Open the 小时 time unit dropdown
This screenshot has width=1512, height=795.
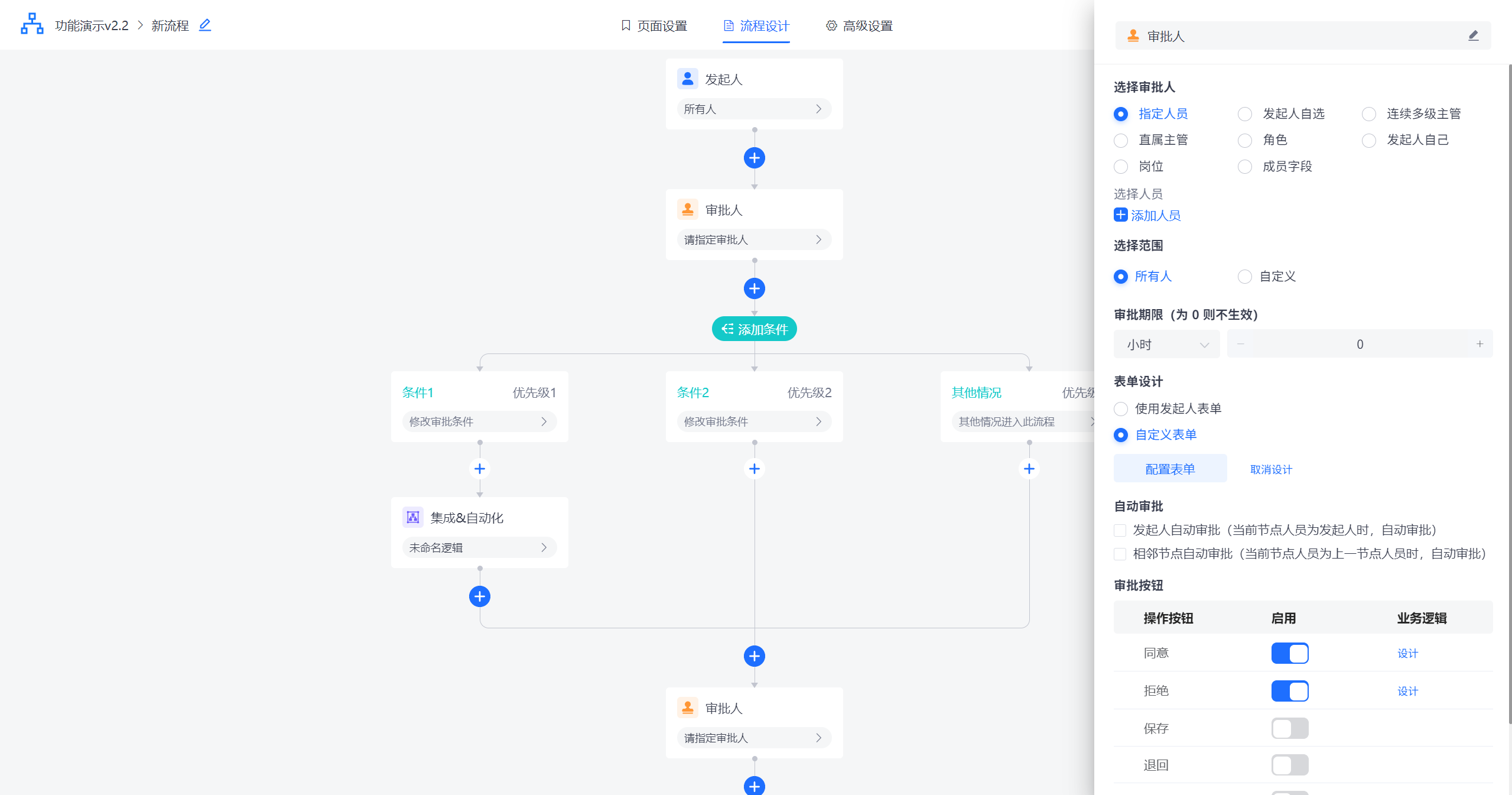click(1166, 345)
